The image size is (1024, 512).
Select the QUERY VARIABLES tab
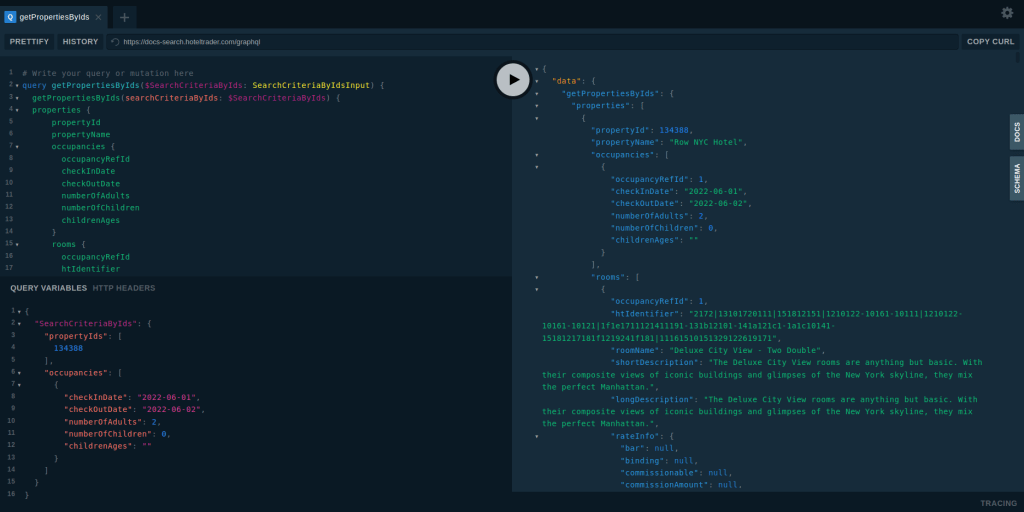[x=48, y=288]
